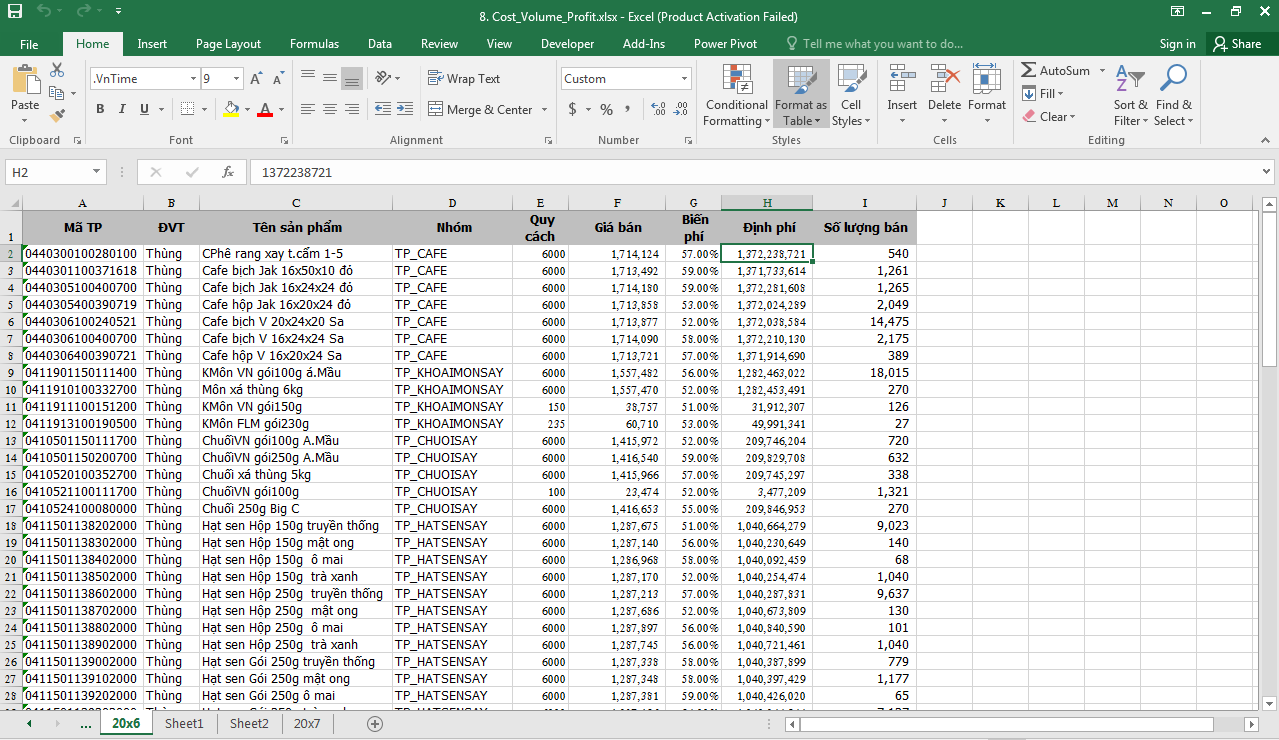
Task: Toggle Italic formatting
Action: [x=122, y=110]
